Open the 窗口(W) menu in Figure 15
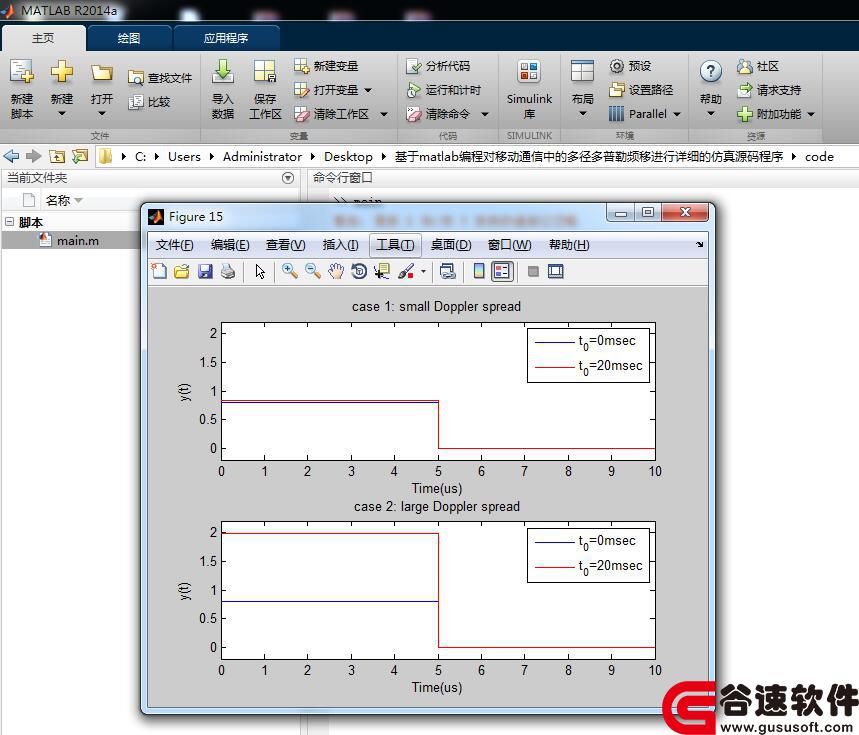Screen dimensions: 859x735 point(509,245)
